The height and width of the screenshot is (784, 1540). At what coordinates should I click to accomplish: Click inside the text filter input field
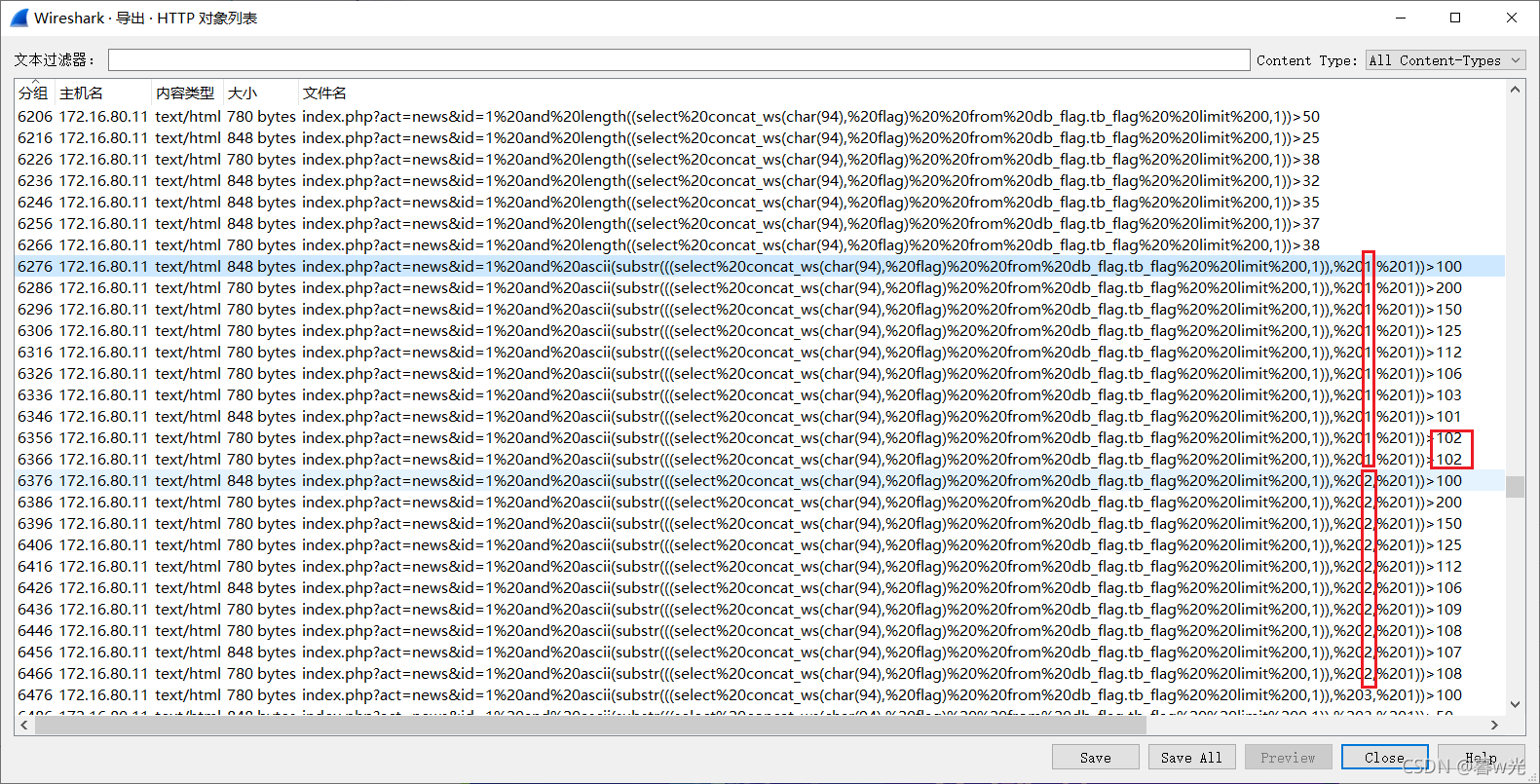(x=679, y=60)
